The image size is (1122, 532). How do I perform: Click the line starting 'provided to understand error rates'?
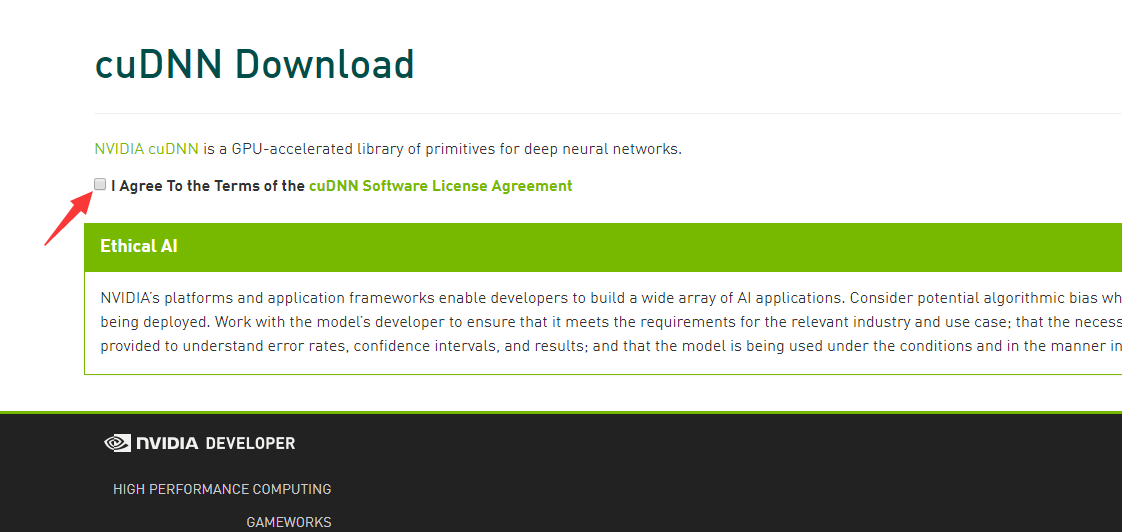pyautogui.click(x=611, y=346)
